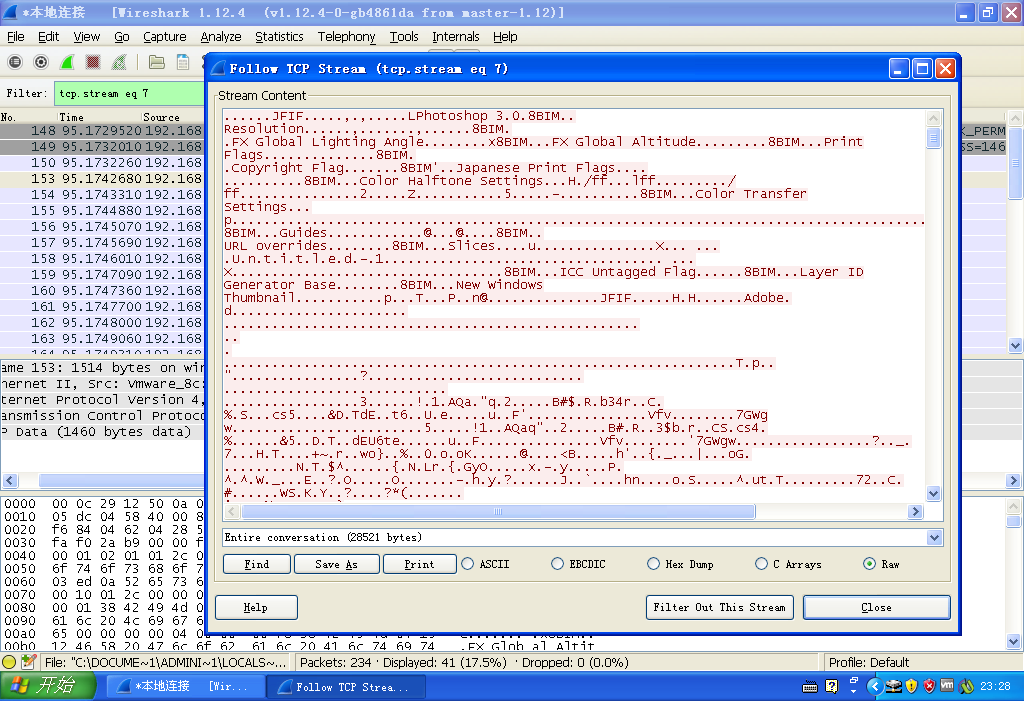The width and height of the screenshot is (1024, 701).
Task: Click packet details scroll left arrow
Action: pos(10,480)
